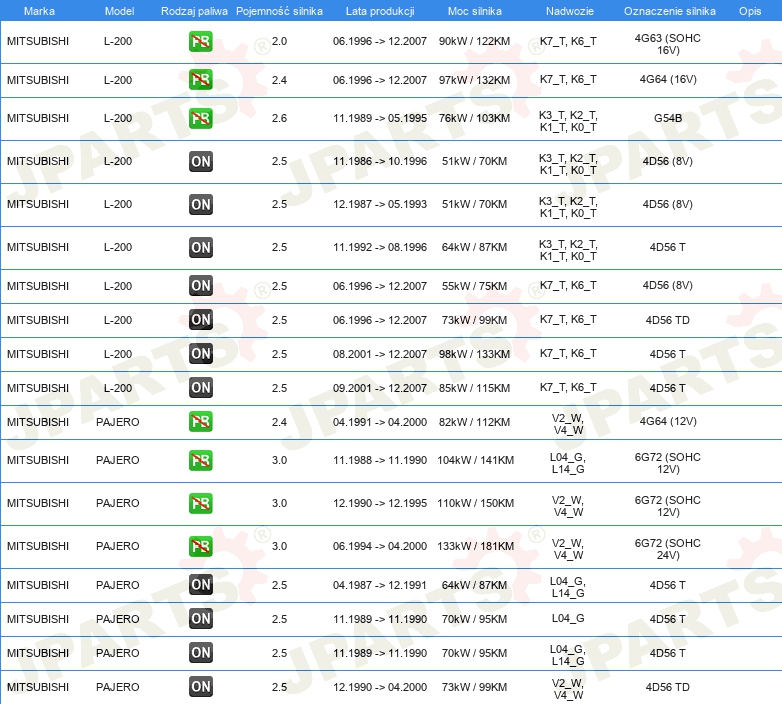The width and height of the screenshot is (782, 704).
Task: Click the Nadwozie column header
Action: click(x=570, y=11)
